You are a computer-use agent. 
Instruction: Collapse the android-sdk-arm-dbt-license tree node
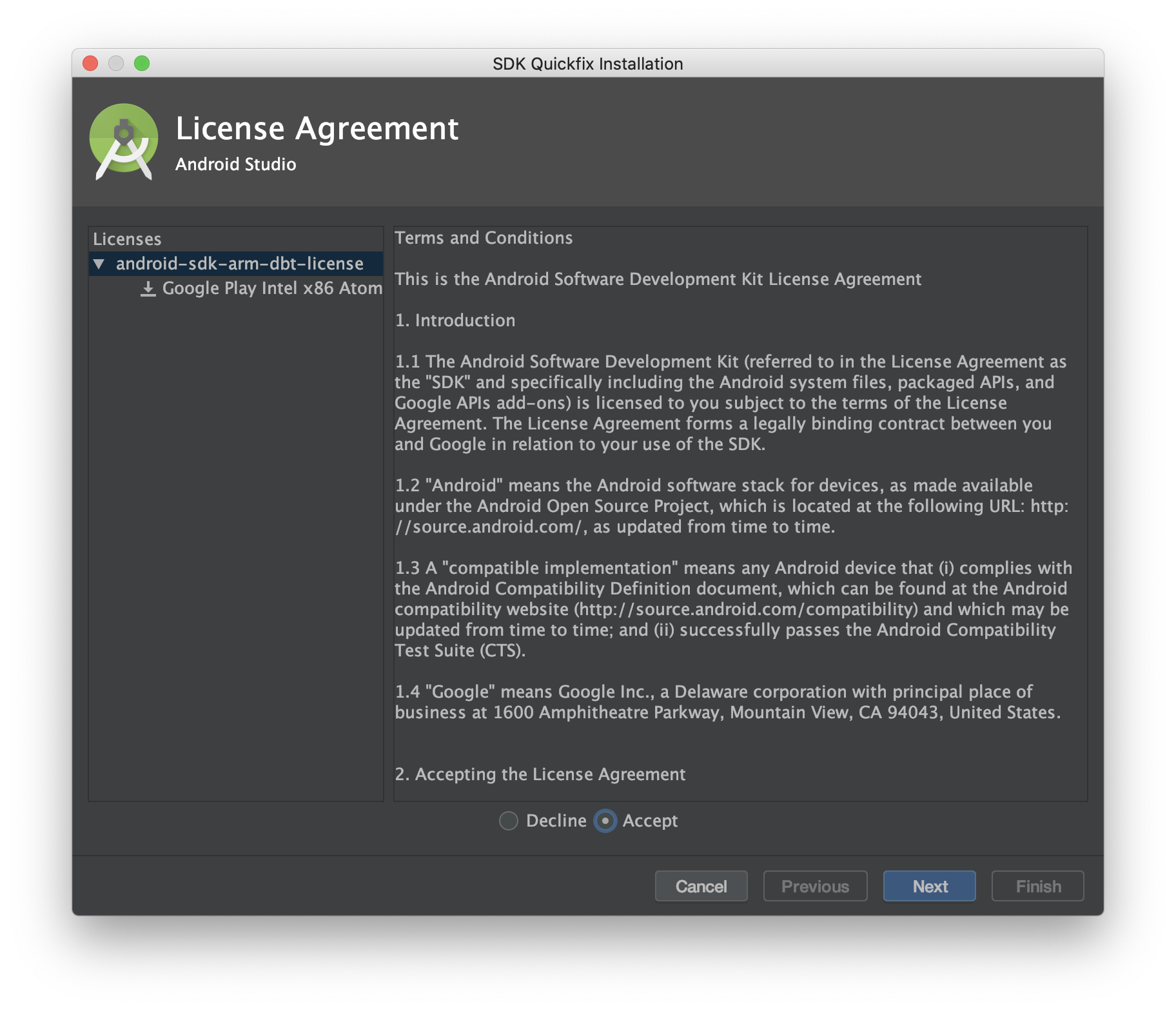(x=99, y=264)
